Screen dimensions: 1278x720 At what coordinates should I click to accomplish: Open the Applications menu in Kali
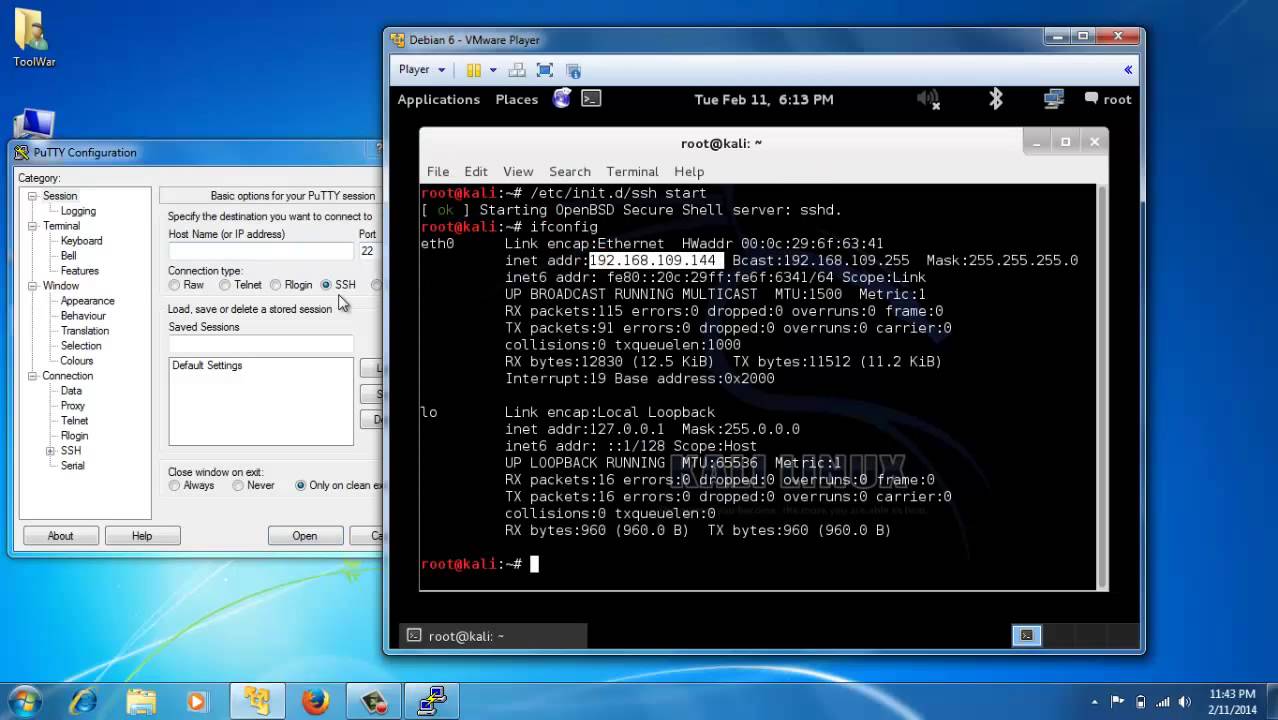pyautogui.click(x=438, y=99)
